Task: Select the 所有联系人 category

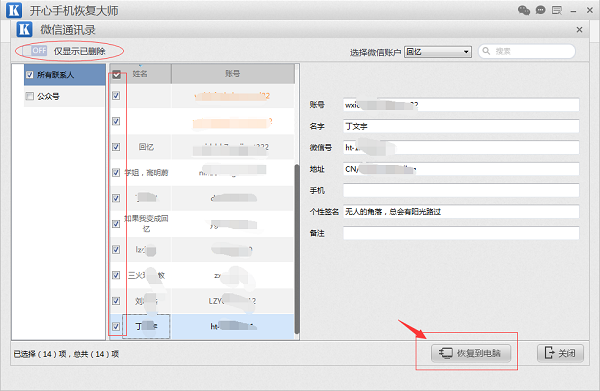Action: tap(65, 75)
